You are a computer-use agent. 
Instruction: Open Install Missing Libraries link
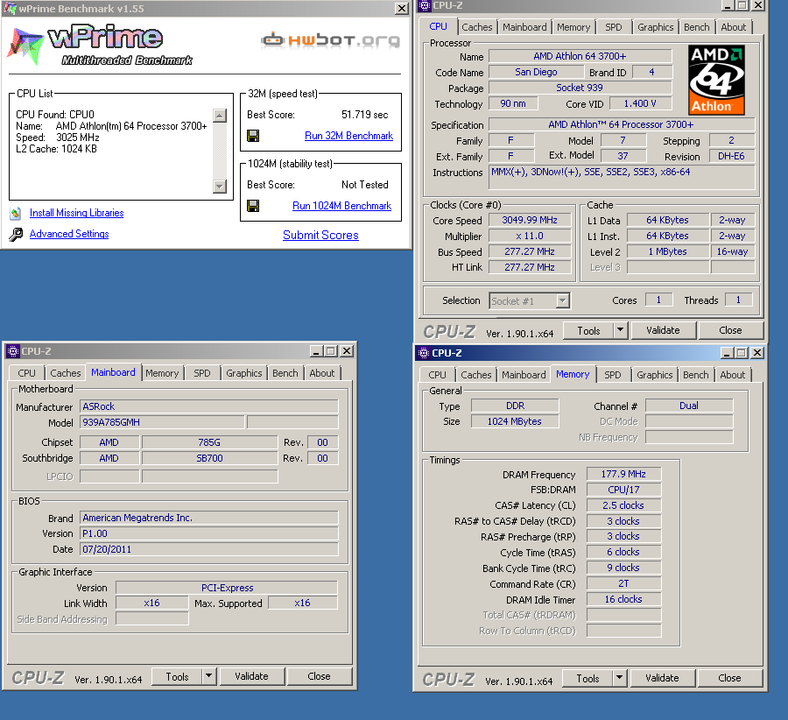click(x=76, y=213)
